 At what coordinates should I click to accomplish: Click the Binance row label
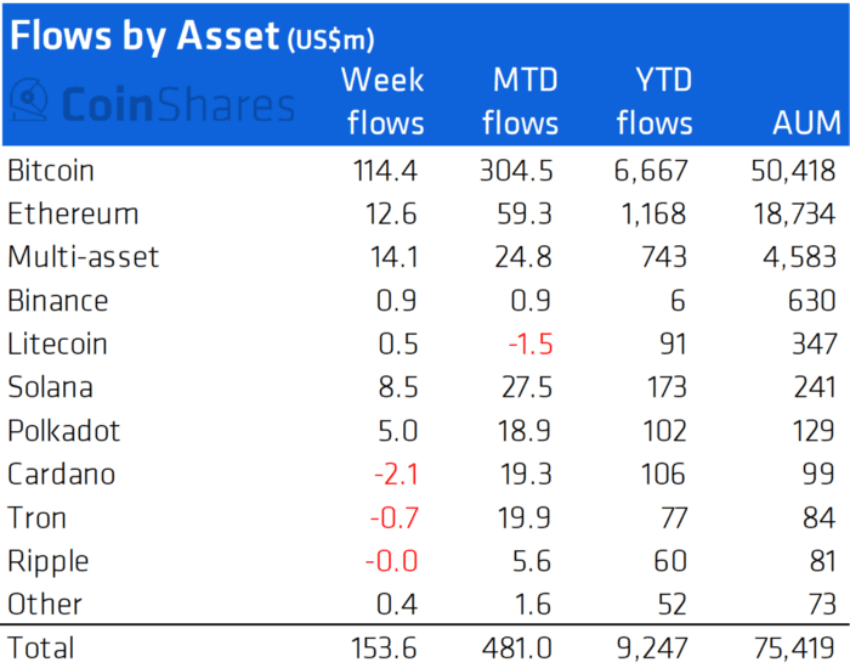click(x=58, y=300)
